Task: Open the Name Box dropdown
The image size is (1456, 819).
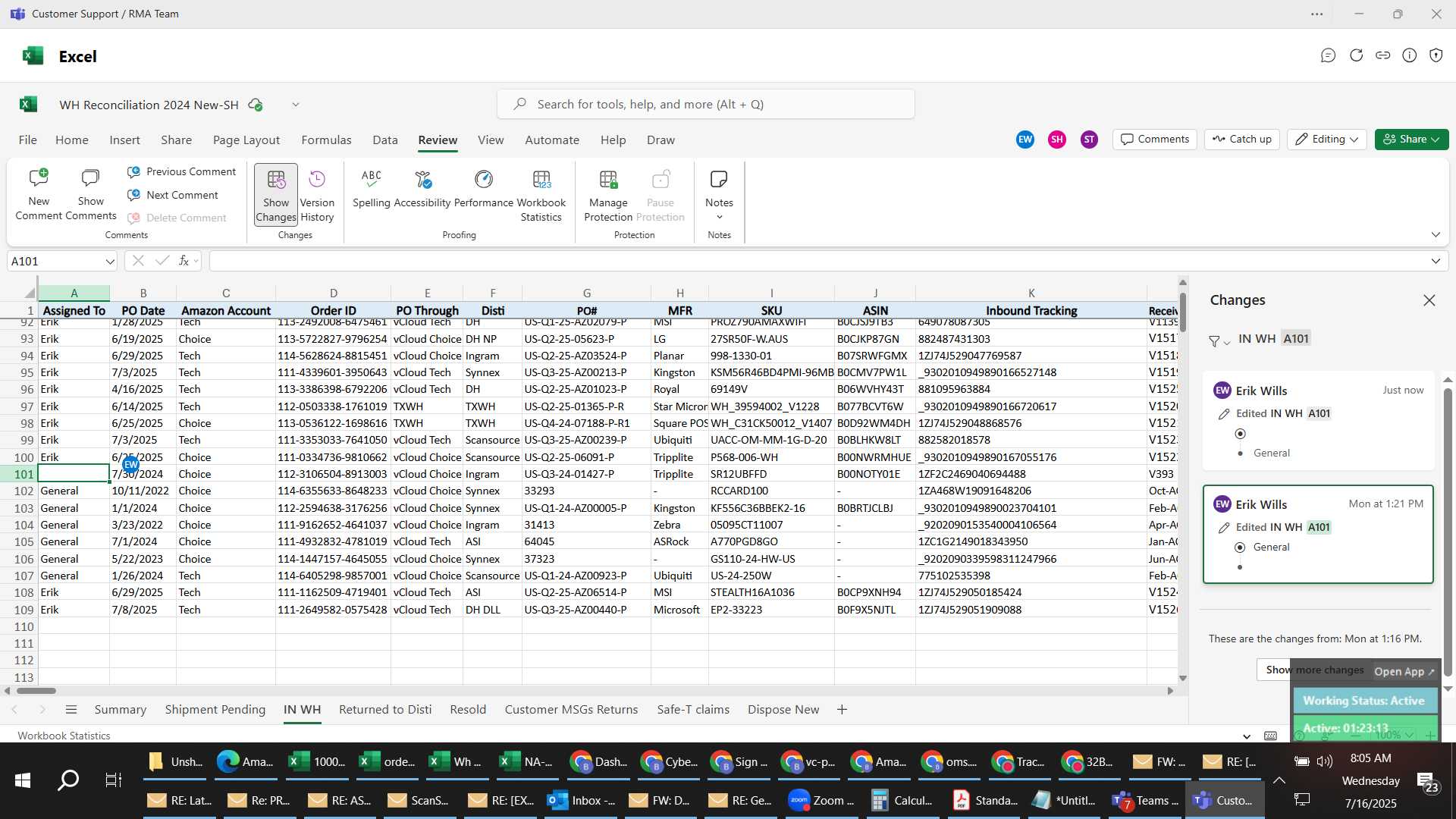Action: [x=110, y=262]
